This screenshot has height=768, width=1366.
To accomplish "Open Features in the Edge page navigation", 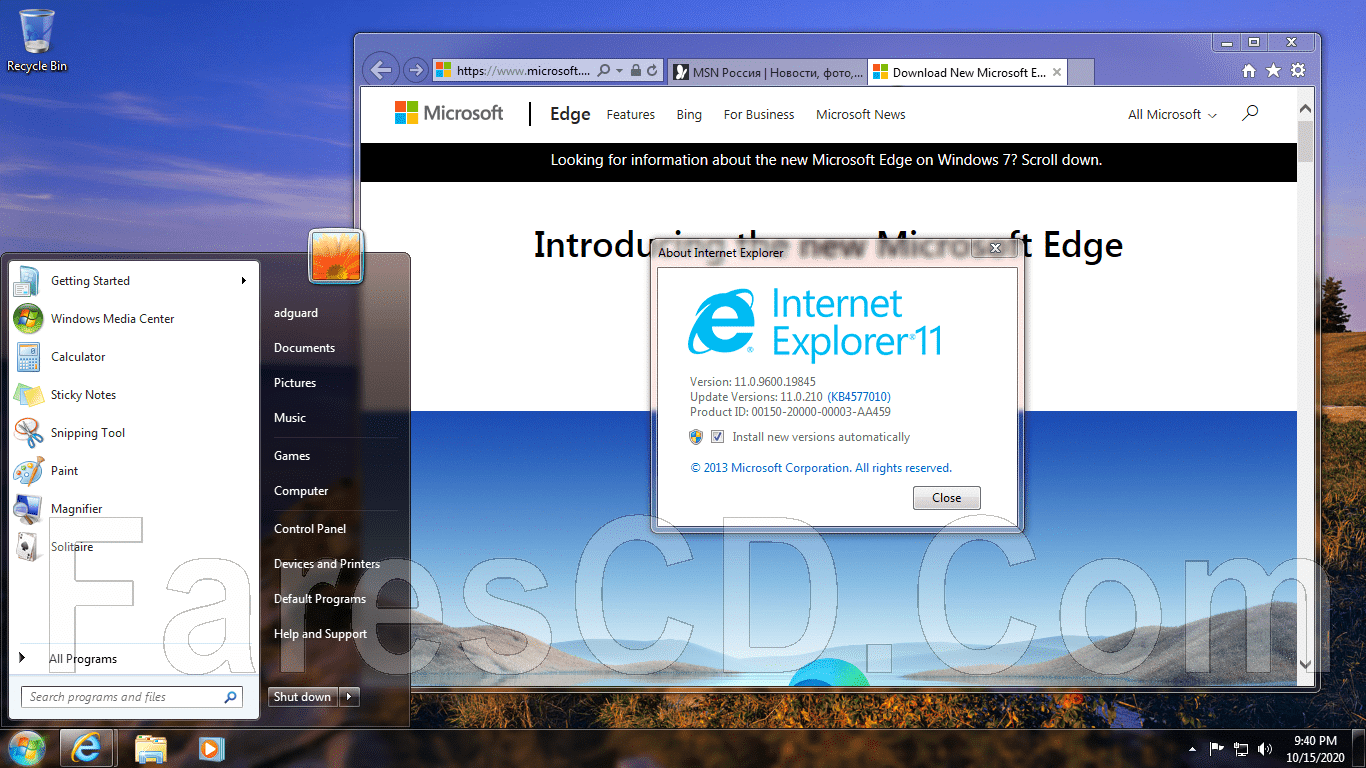I will 631,115.
